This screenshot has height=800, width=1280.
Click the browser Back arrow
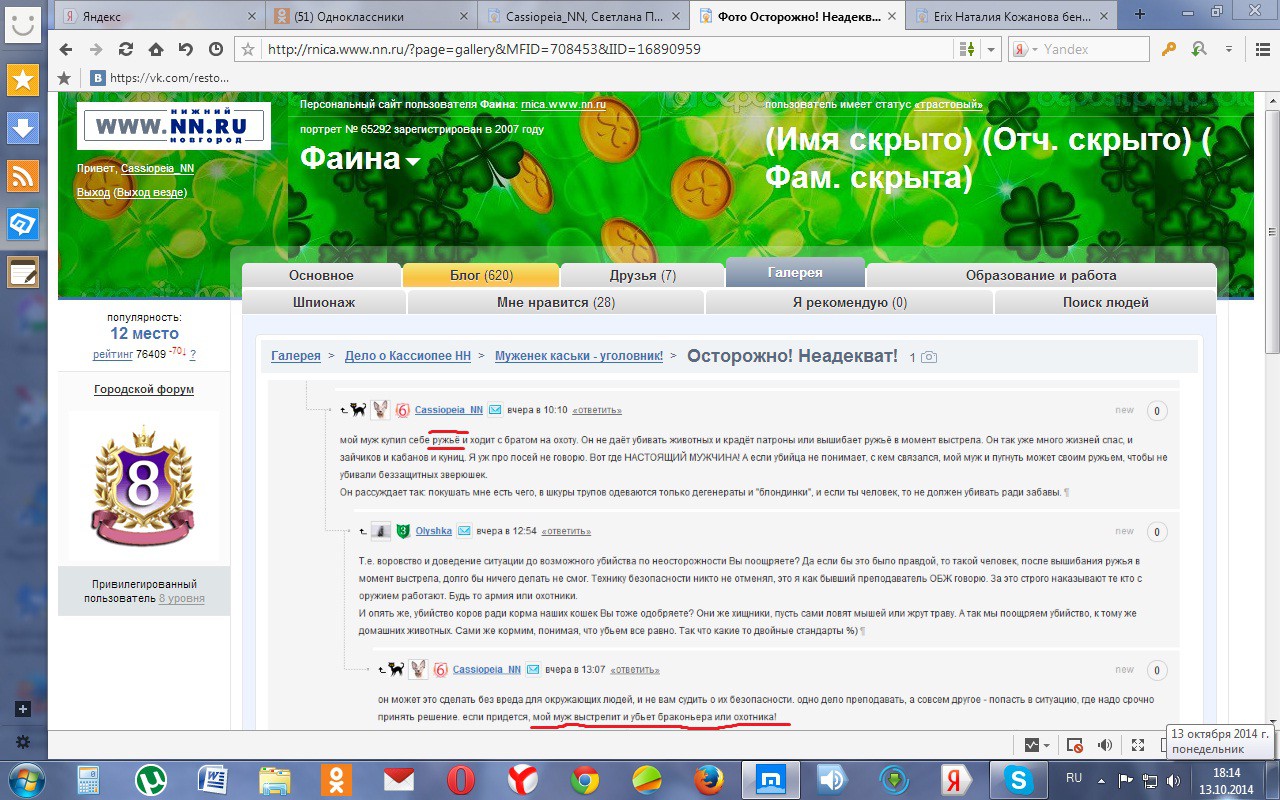tap(66, 49)
